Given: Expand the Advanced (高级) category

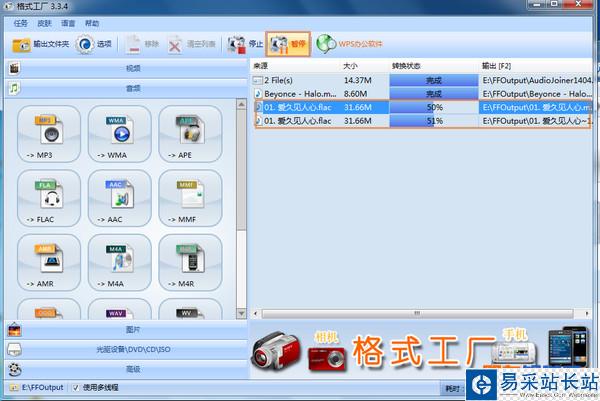Looking at the screenshot, I should coord(127,369).
